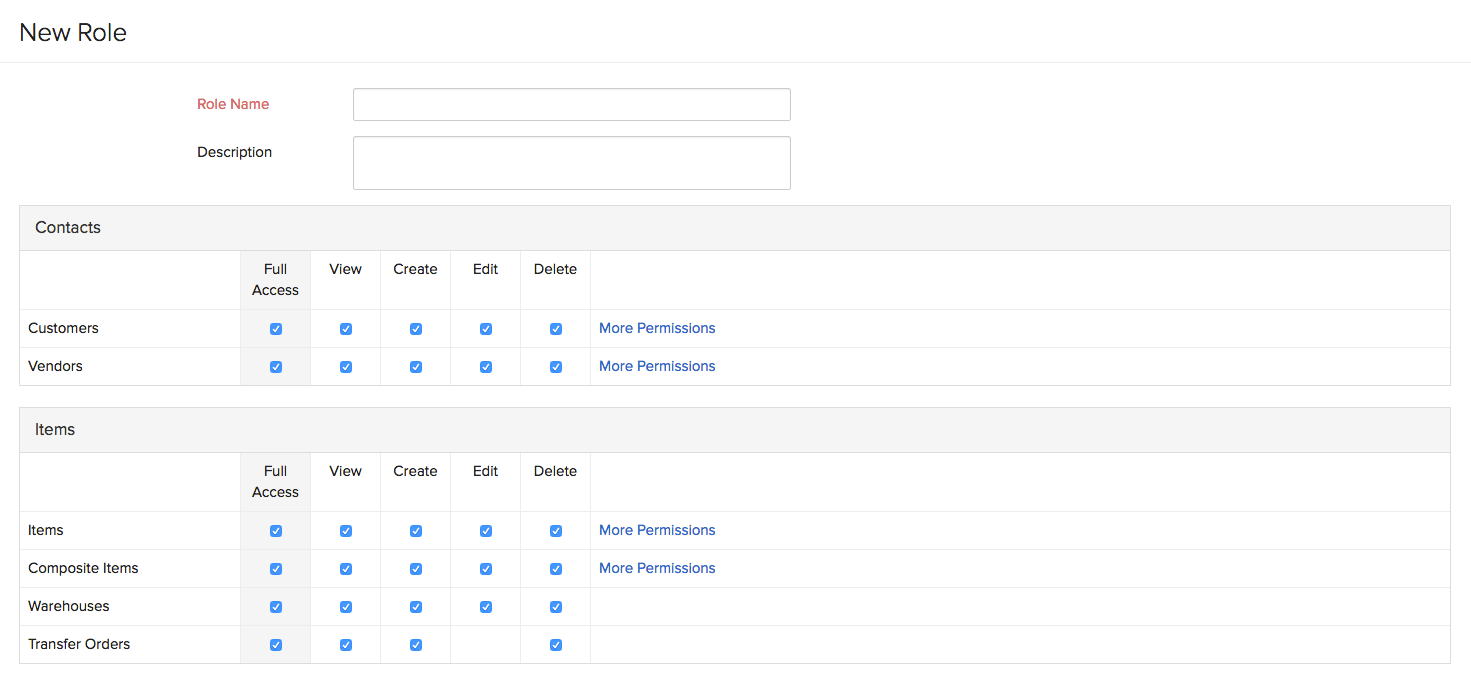Open More Permissions for Composite Items
The width and height of the screenshot is (1471, 676).
point(657,568)
